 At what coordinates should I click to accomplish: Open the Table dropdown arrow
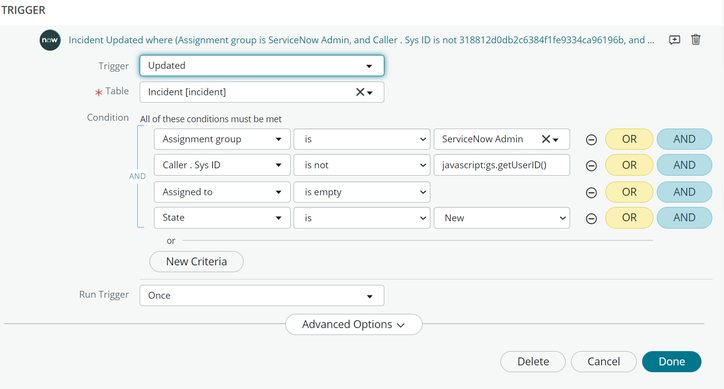click(370, 92)
